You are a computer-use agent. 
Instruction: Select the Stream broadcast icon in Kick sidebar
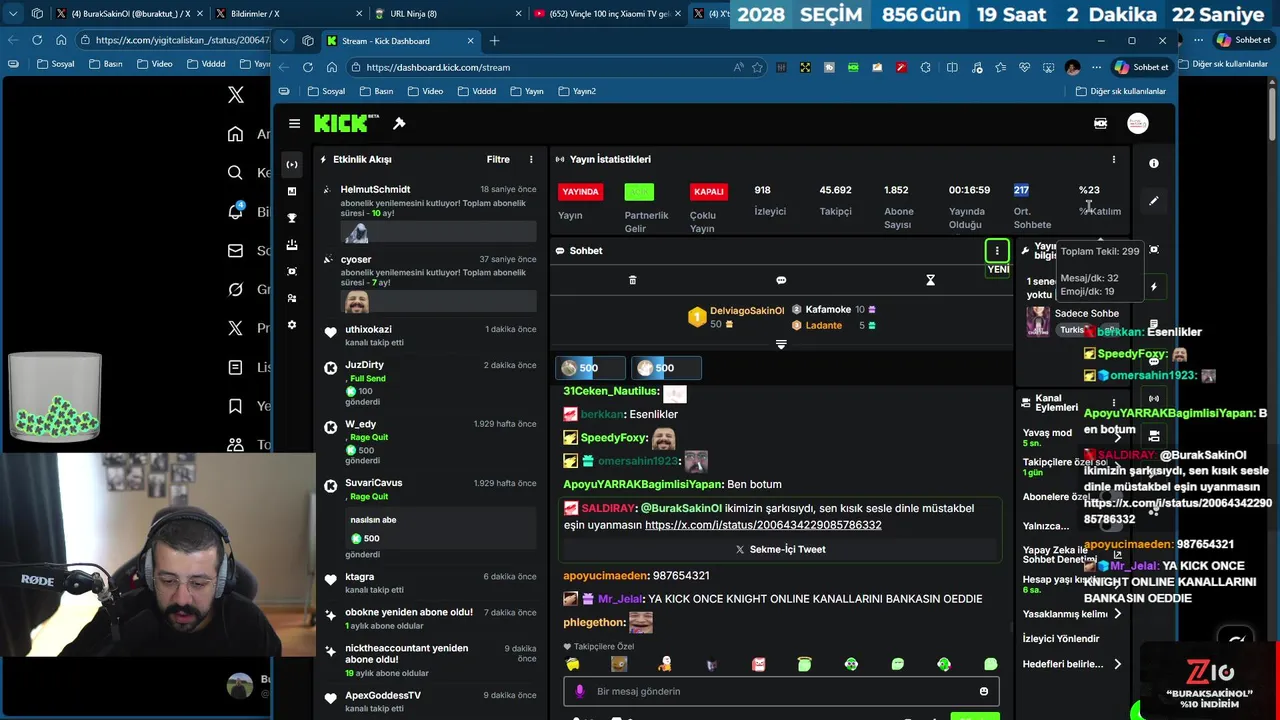[291, 164]
